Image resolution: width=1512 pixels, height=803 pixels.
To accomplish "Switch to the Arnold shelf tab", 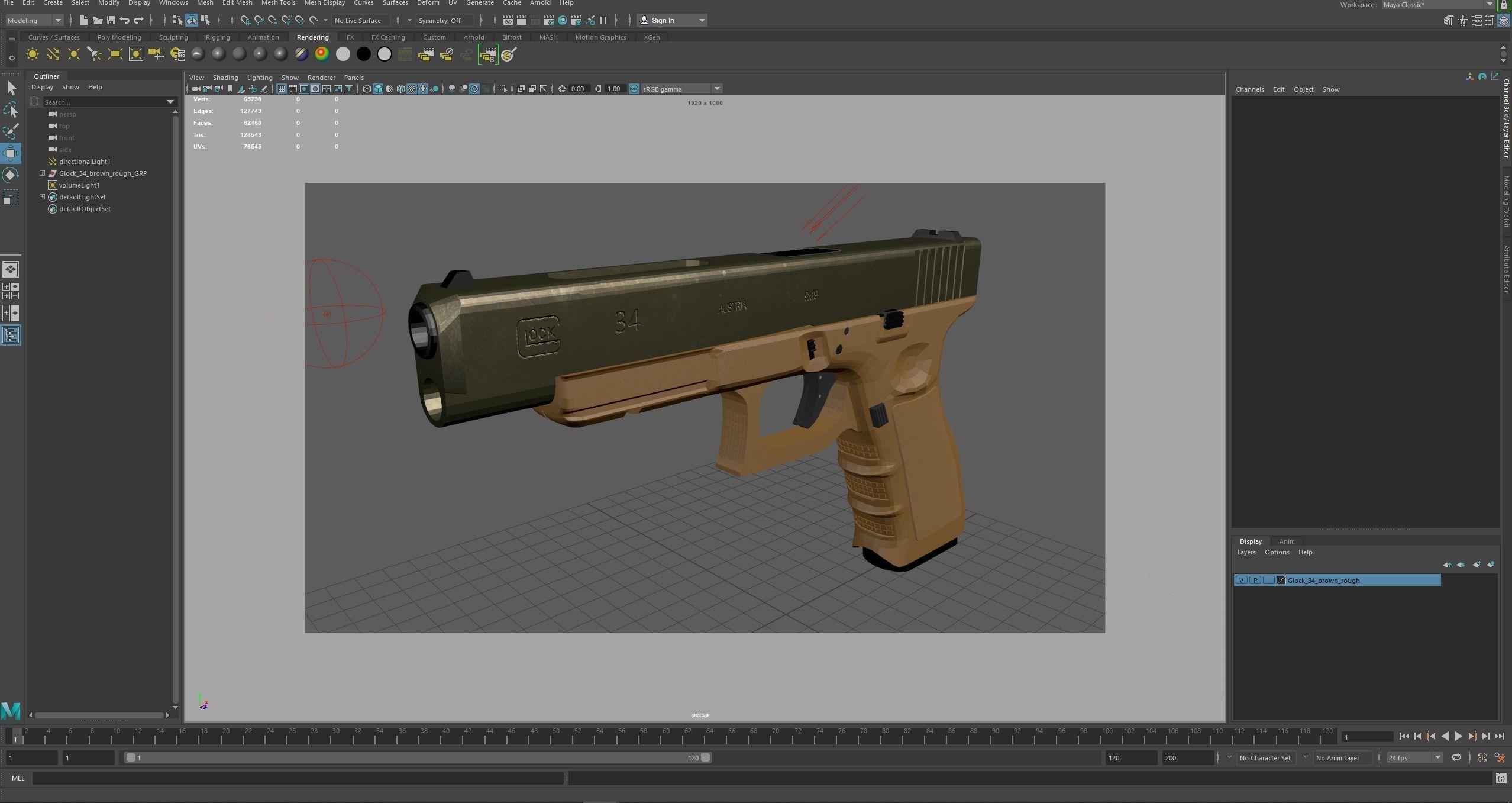I will click(474, 37).
